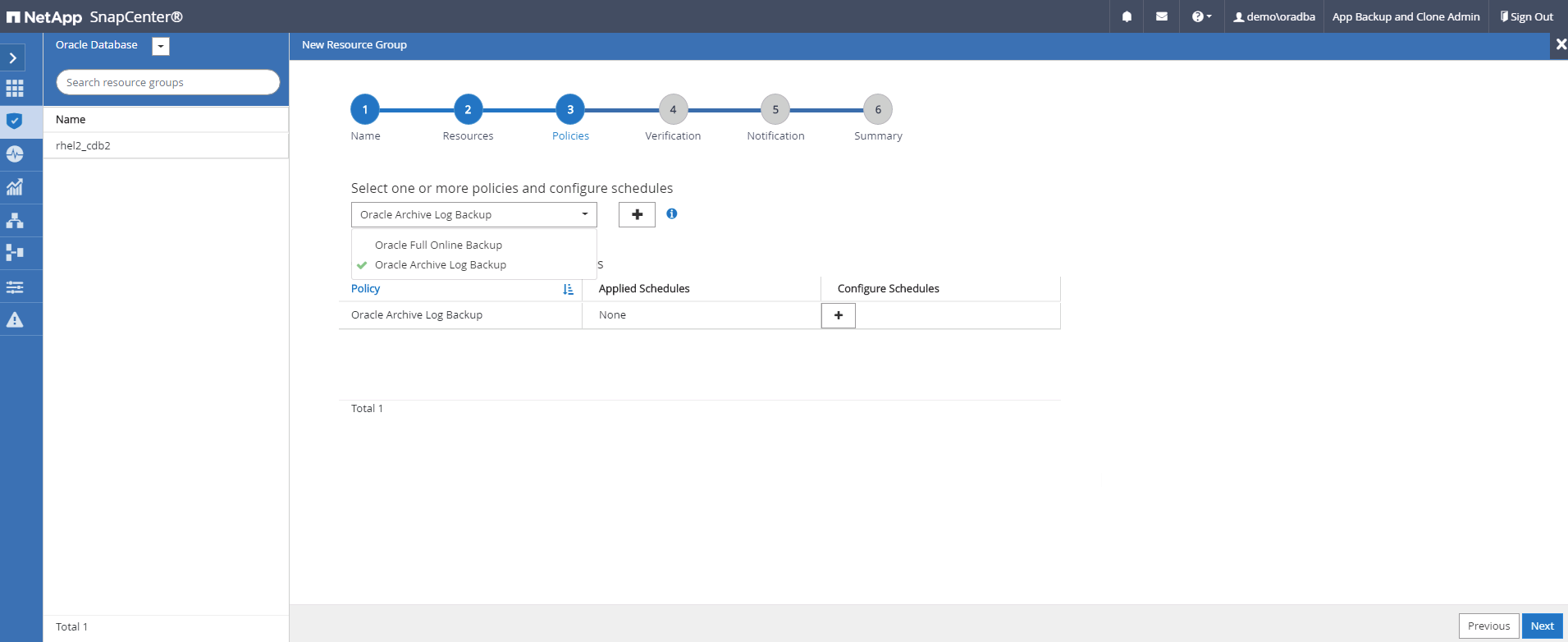Click the Next button
The image size is (1568, 642).
tap(1543, 626)
